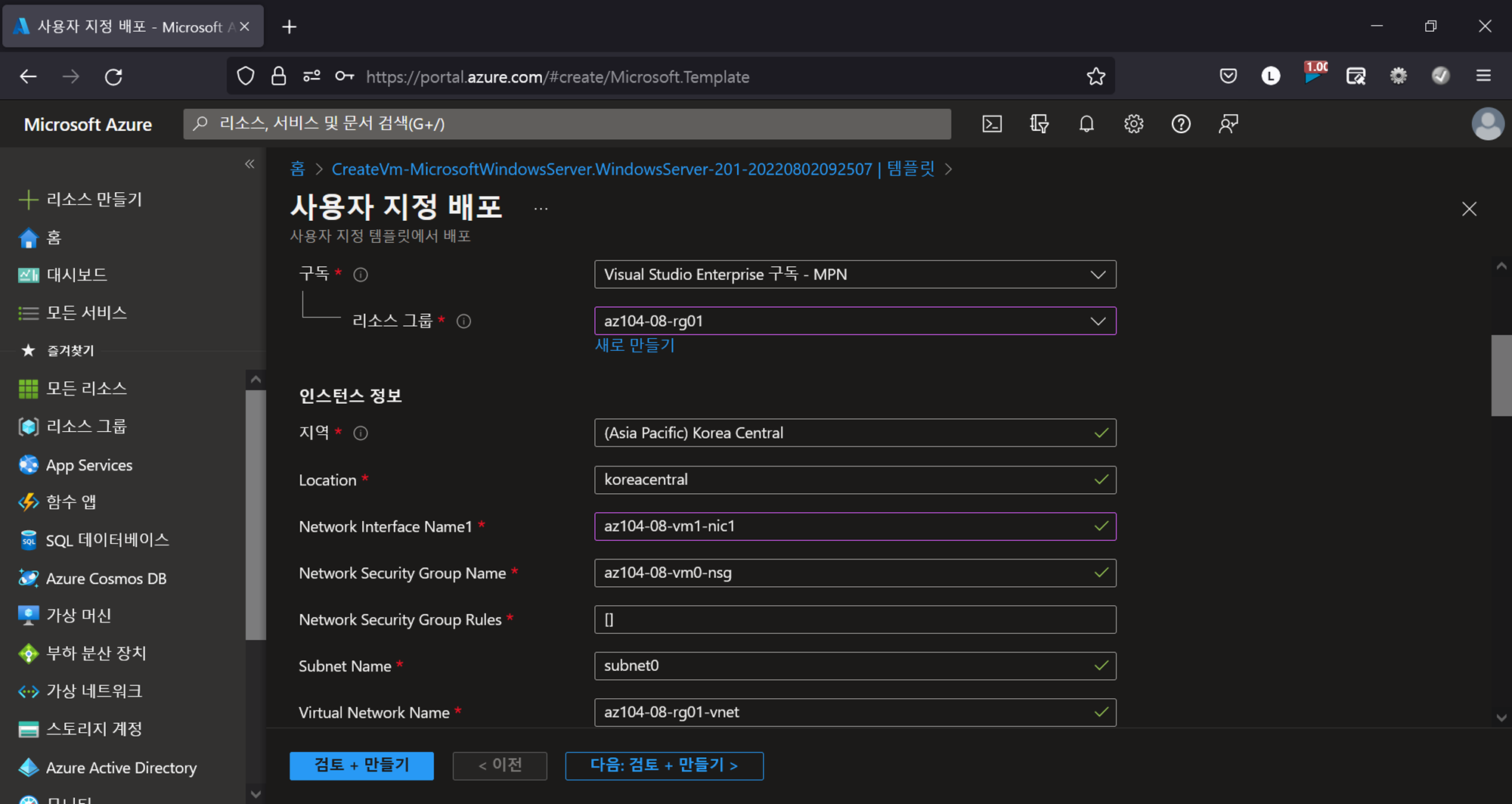1512x804 pixels.
Task: Click tracking protection shield icon
Action: [246, 76]
